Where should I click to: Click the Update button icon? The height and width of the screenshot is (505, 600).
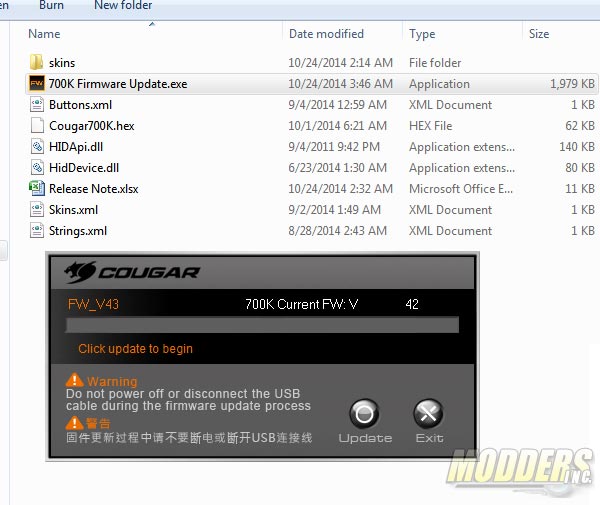pos(365,413)
